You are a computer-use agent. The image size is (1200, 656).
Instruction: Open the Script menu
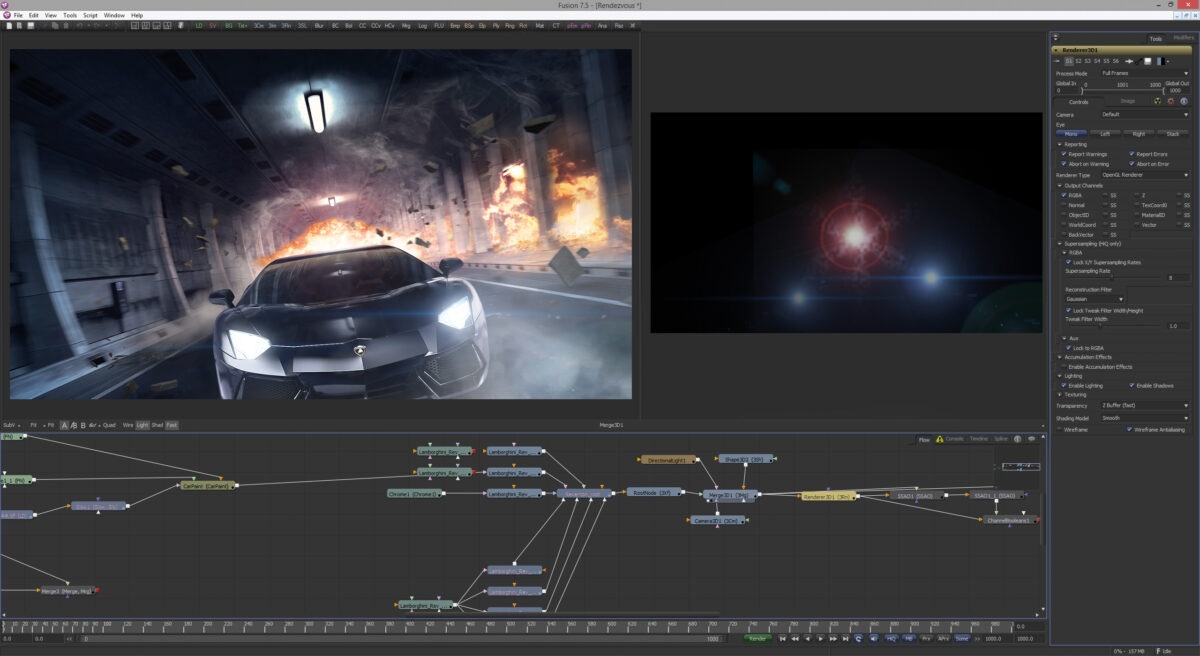point(90,16)
